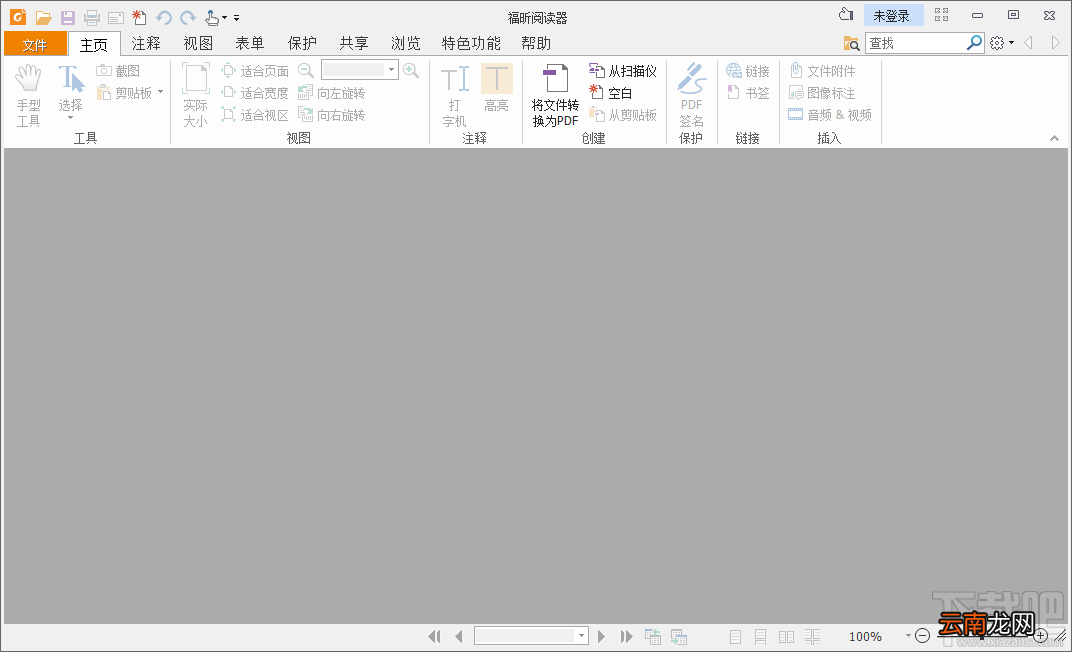The image size is (1072, 652).
Task: Click 适合页面 fit page option
Action: [255, 70]
